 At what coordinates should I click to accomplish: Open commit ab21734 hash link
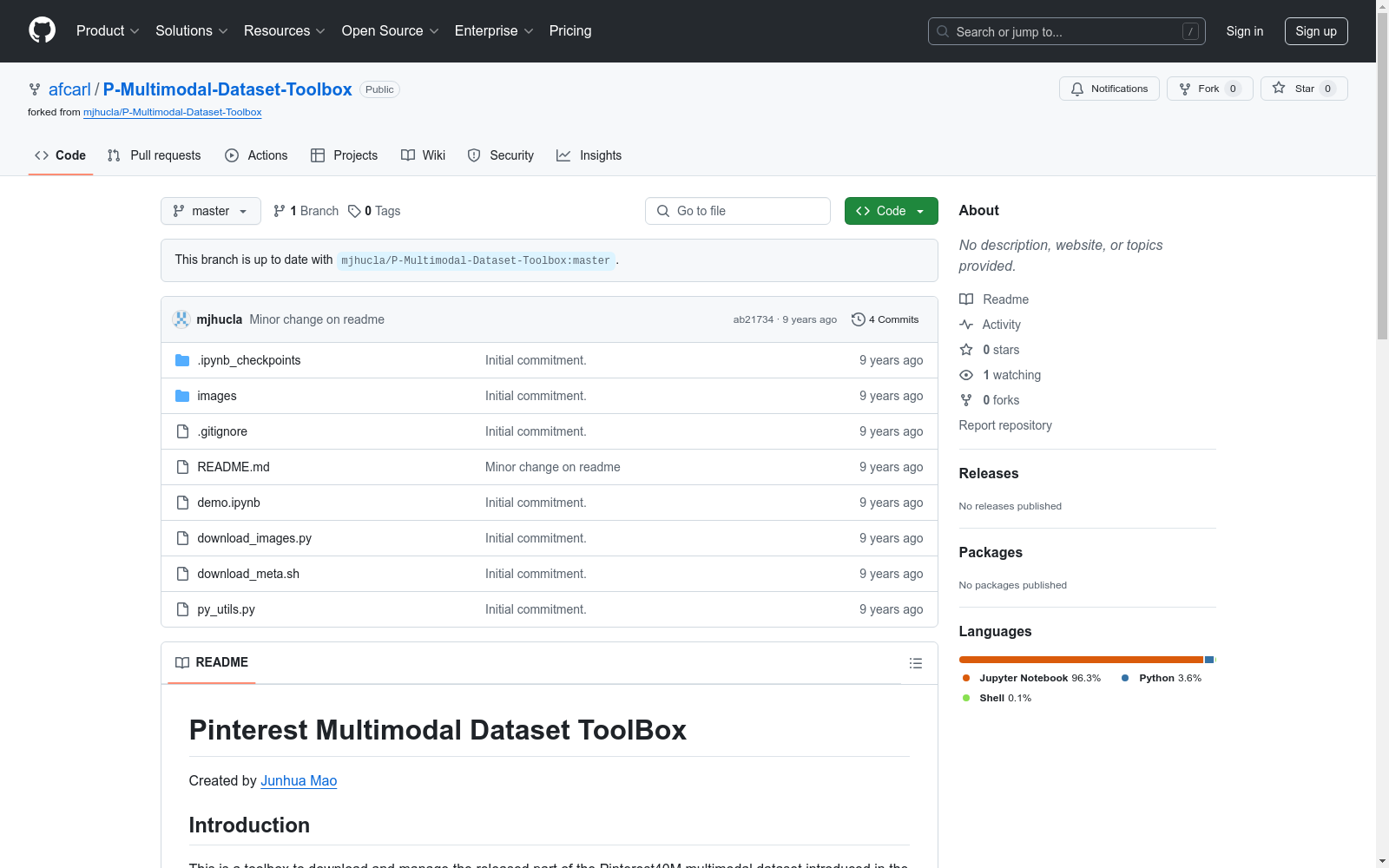(x=754, y=319)
